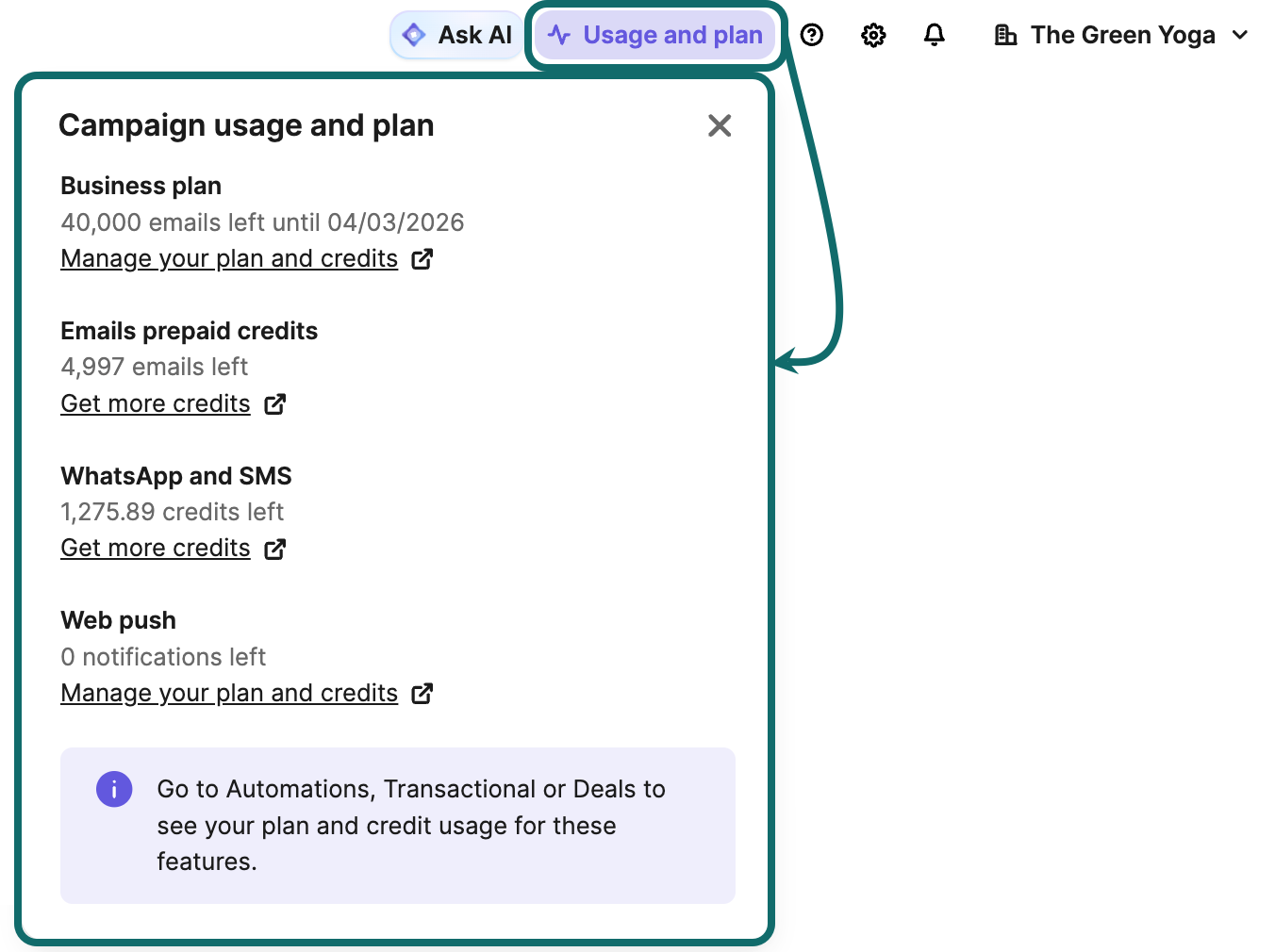Click the Ask AI sparkle icon
The height and width of the screenshot is (952, 1275).
[x=413, y=34]
